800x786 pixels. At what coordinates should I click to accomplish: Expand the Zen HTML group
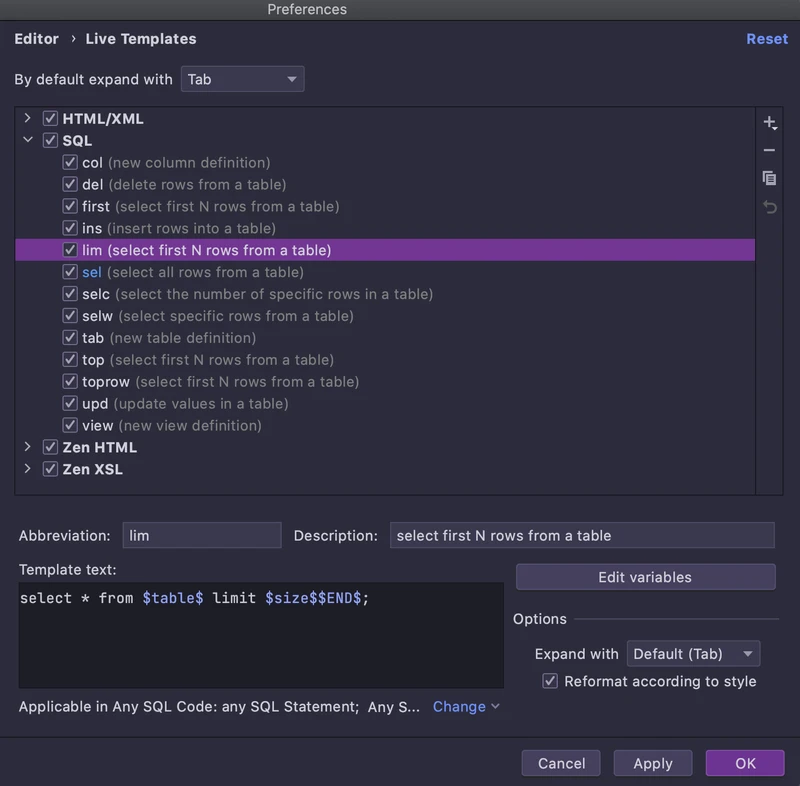point(28,447)
